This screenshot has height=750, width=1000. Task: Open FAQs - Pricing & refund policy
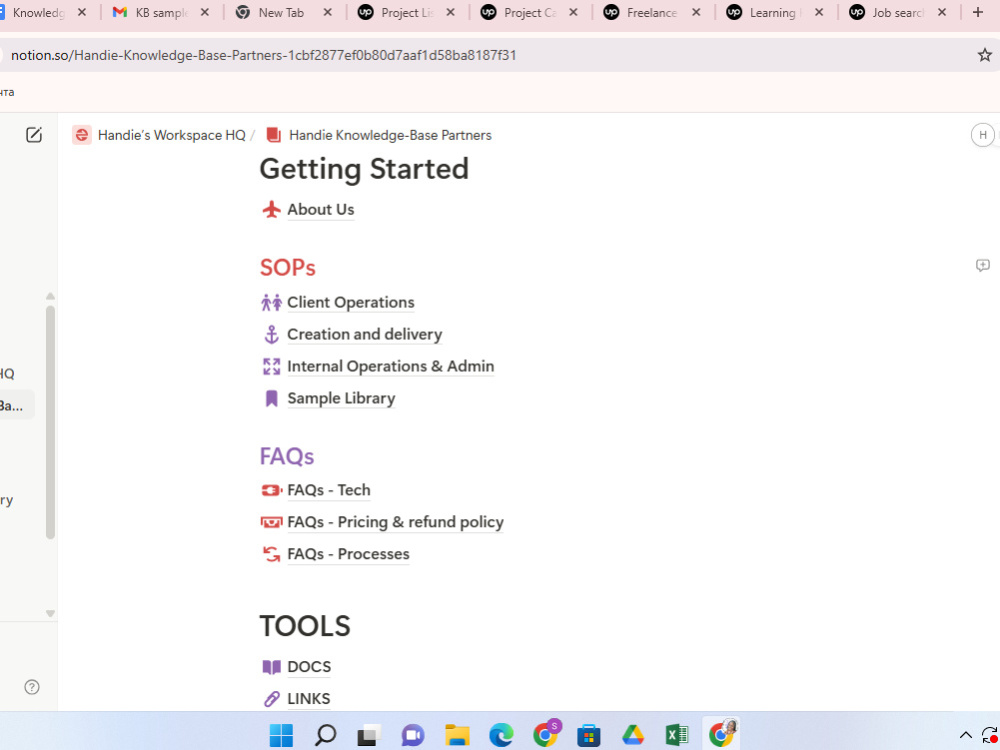click(395, 522)
